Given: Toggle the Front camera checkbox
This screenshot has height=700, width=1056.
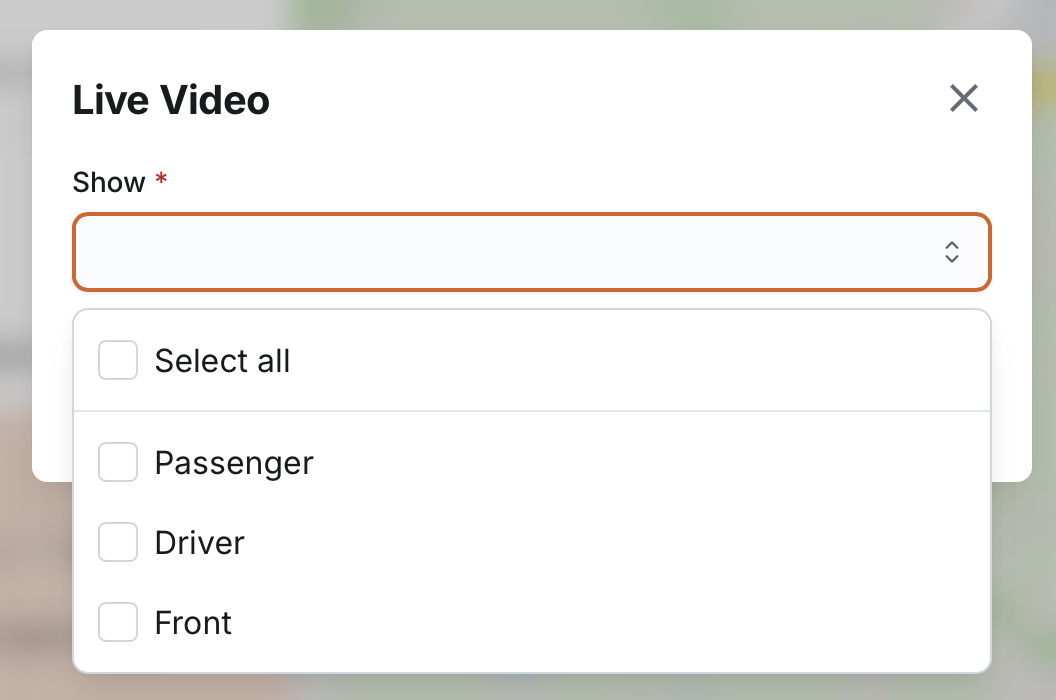Looking at the screenshot, I should (118, 622).
